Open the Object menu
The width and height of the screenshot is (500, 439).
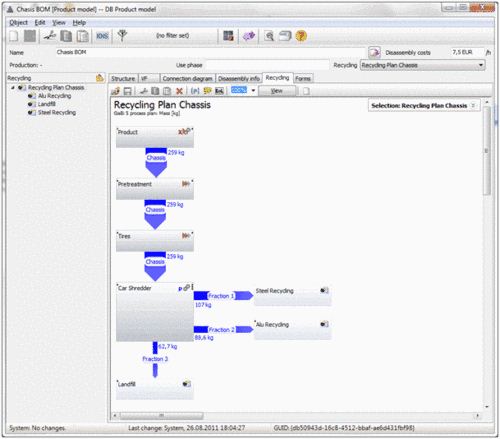pyautogui.click(x=18, y=23)
